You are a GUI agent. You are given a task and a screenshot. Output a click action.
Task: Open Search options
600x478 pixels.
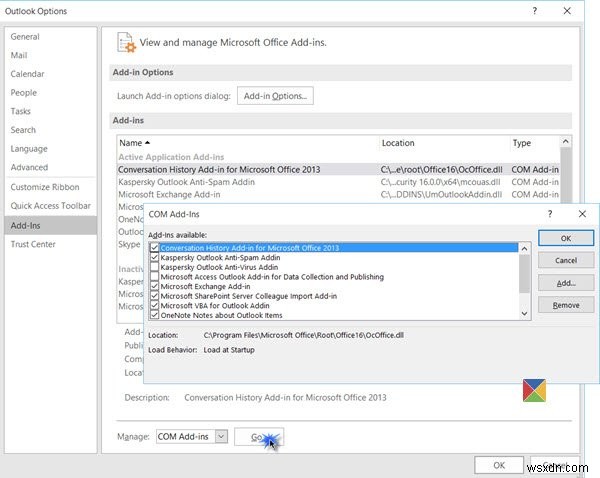23,130
